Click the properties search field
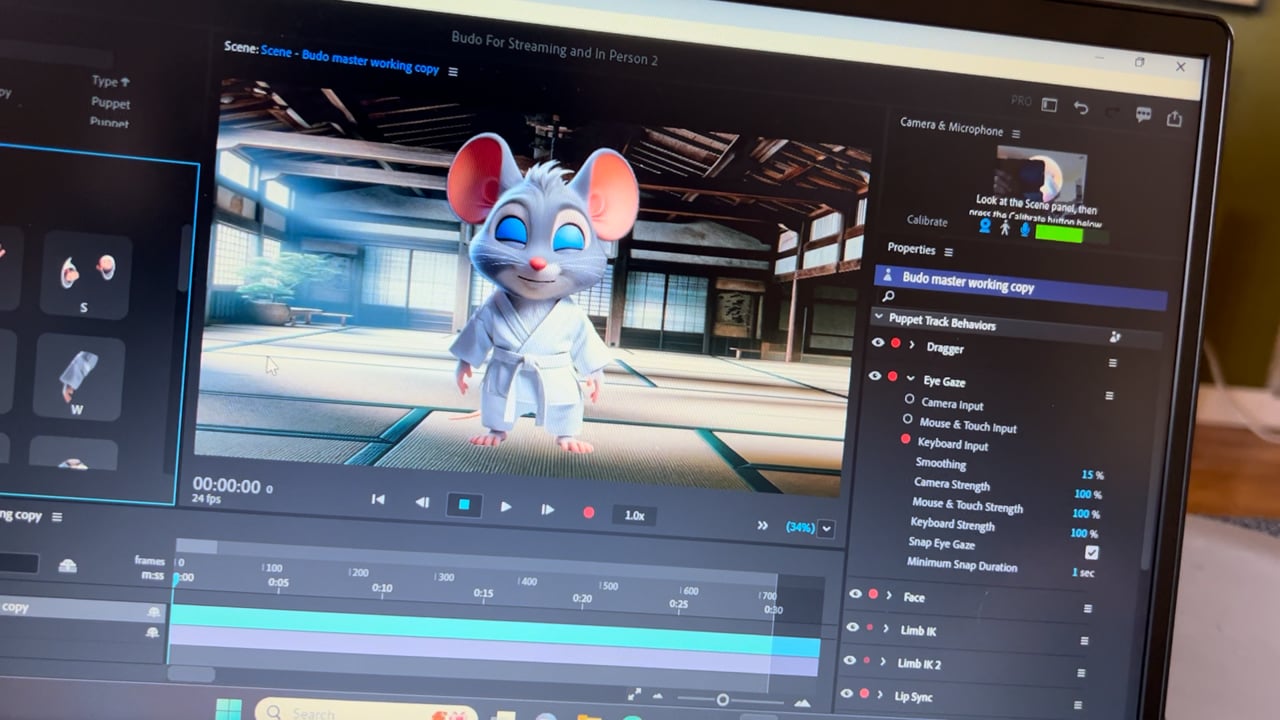 point(1020,301)
